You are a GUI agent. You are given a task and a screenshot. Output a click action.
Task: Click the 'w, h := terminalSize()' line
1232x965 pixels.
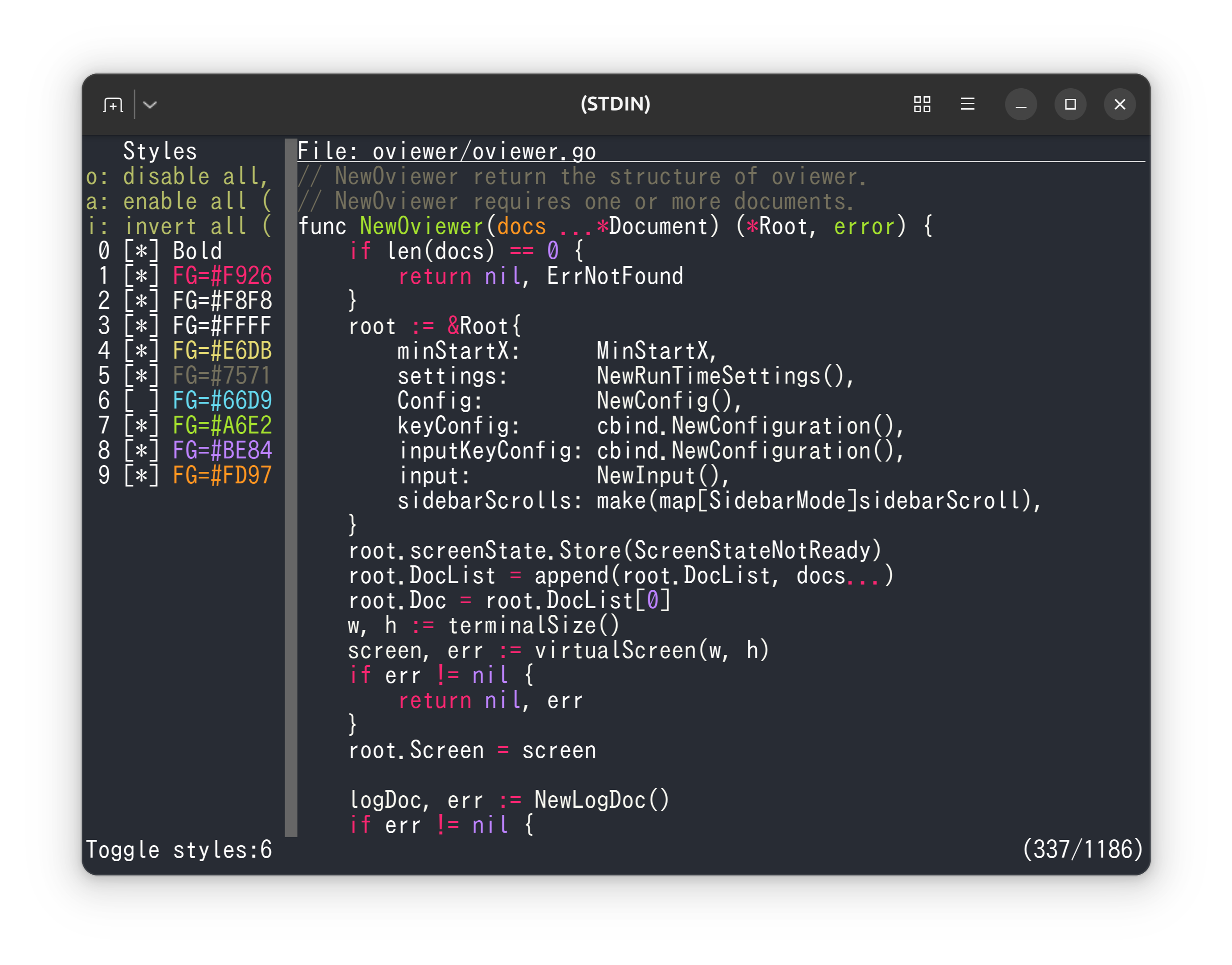(484, 625)
